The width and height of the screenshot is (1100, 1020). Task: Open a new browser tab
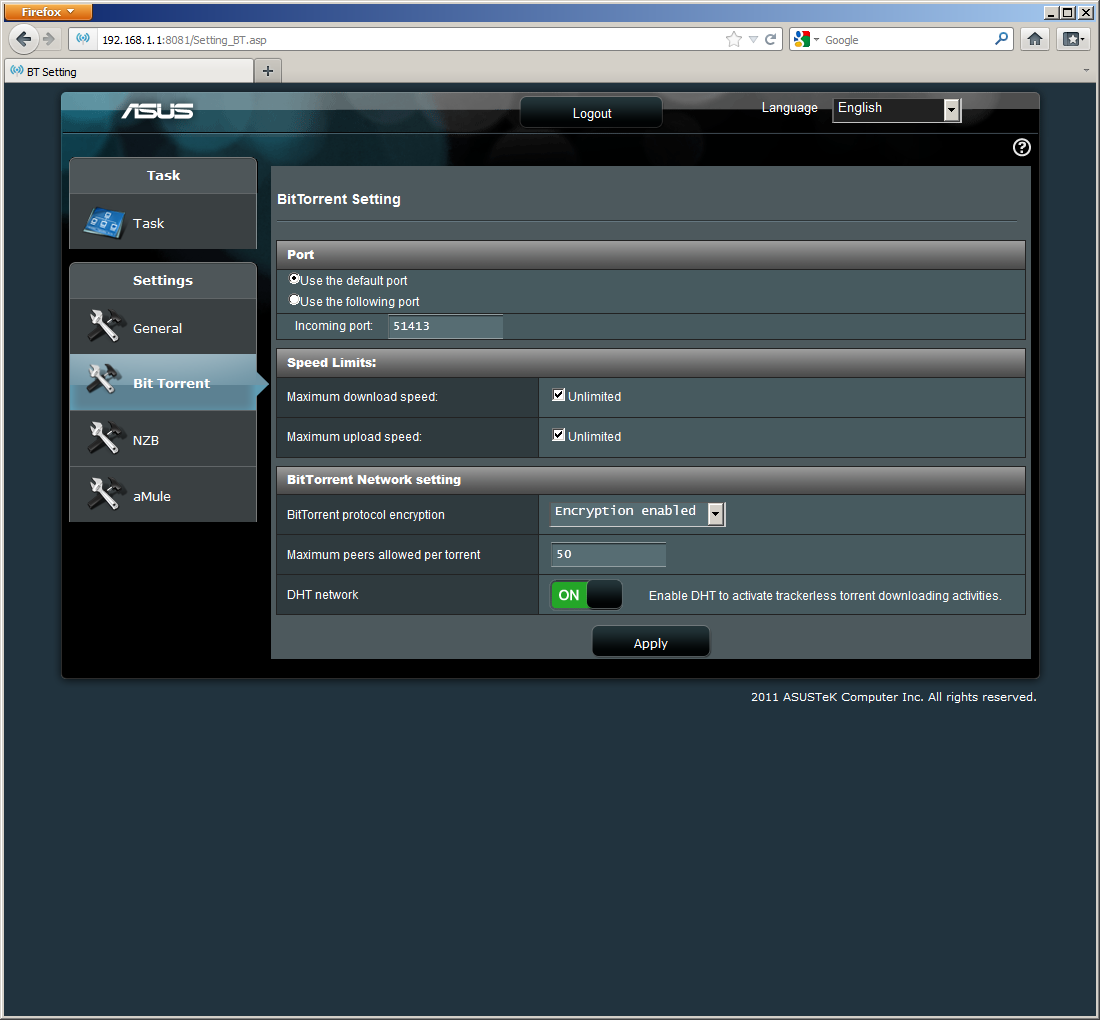click(x=268, y=71)
